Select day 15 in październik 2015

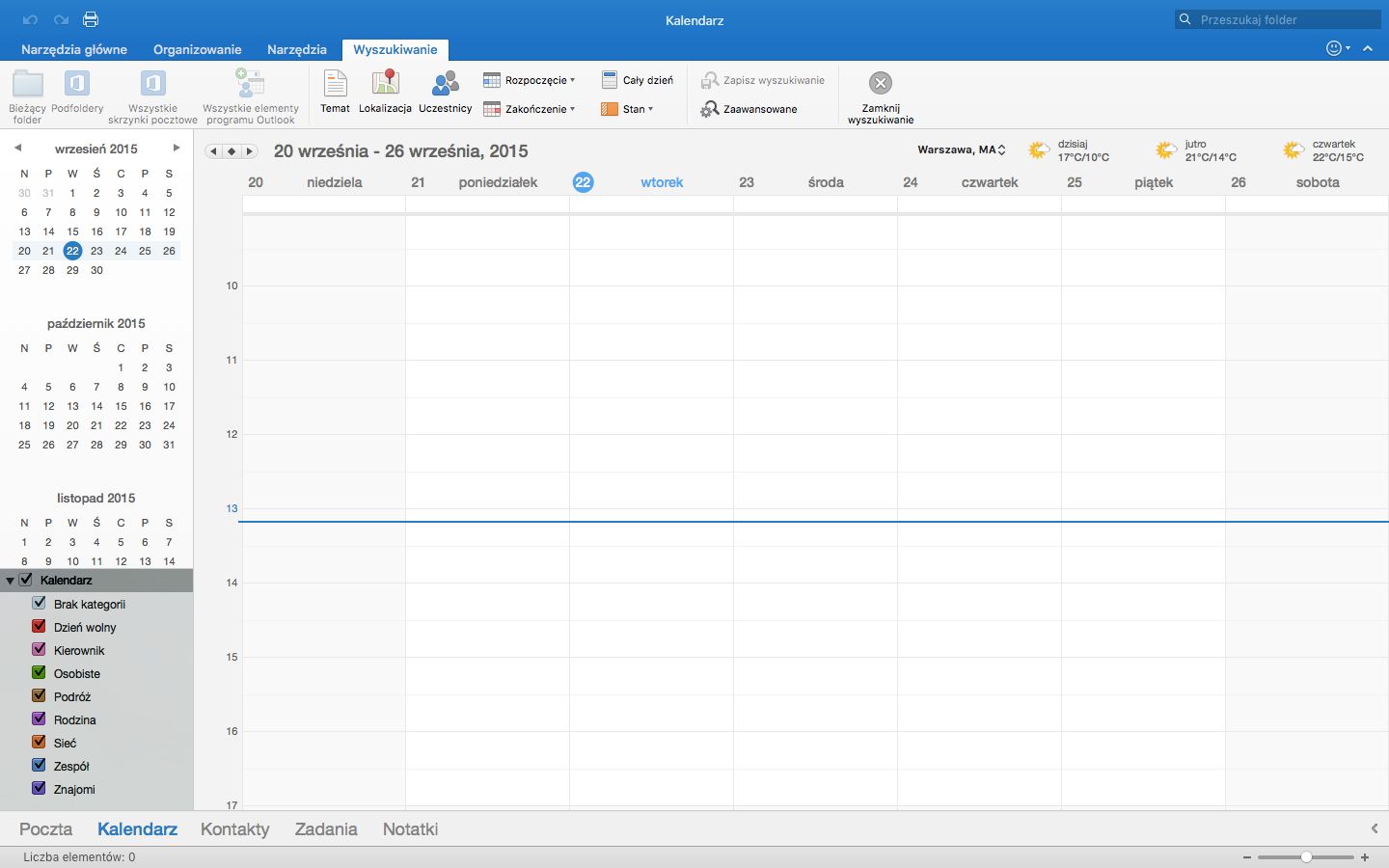(121, 406)
